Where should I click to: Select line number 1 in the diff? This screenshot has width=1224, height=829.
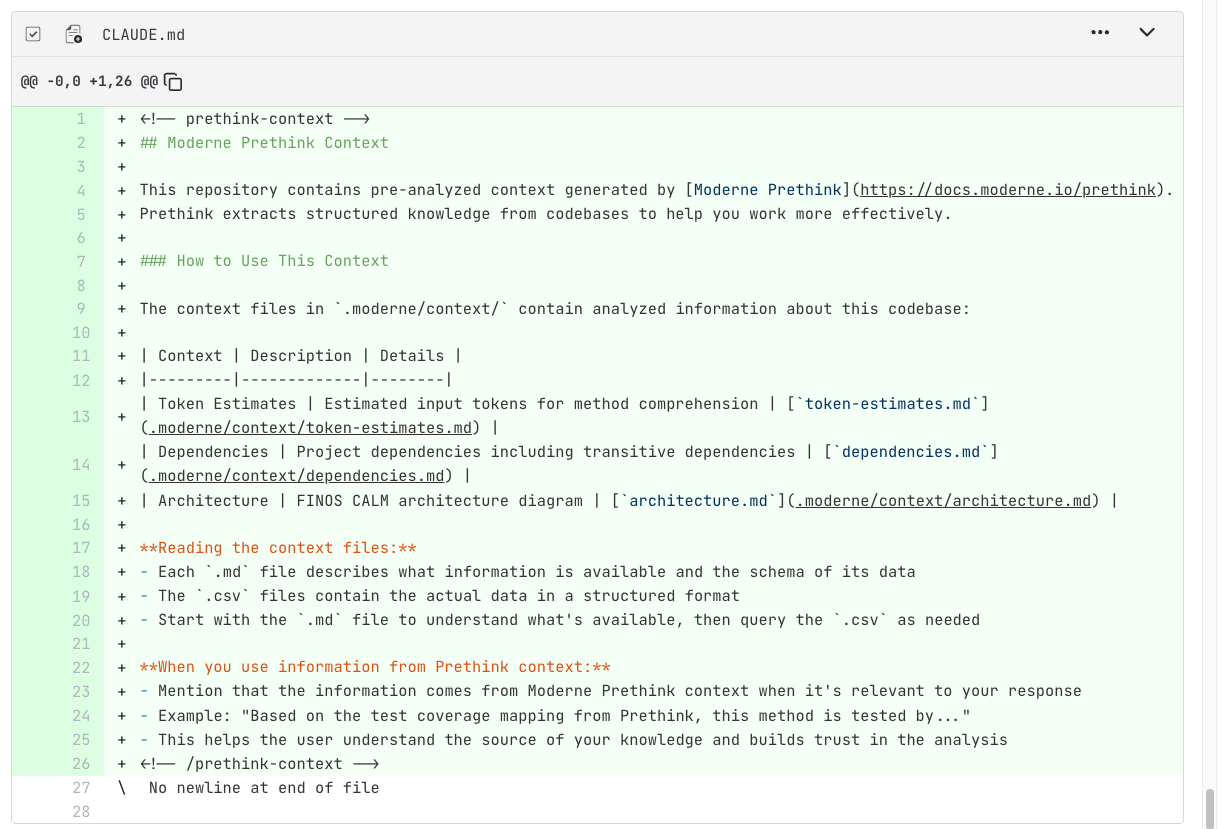tap(81, 119)
